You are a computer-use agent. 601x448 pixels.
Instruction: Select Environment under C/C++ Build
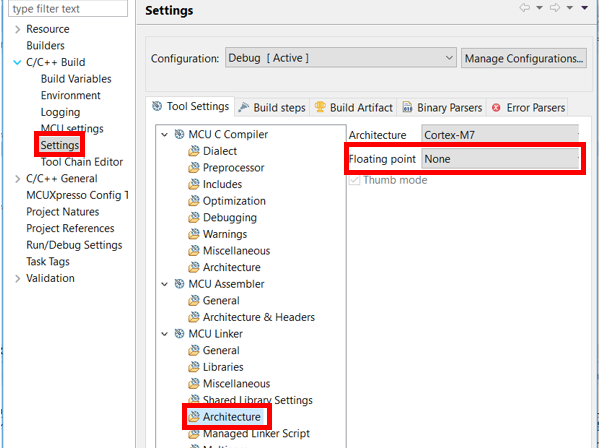tap(71, 95)
